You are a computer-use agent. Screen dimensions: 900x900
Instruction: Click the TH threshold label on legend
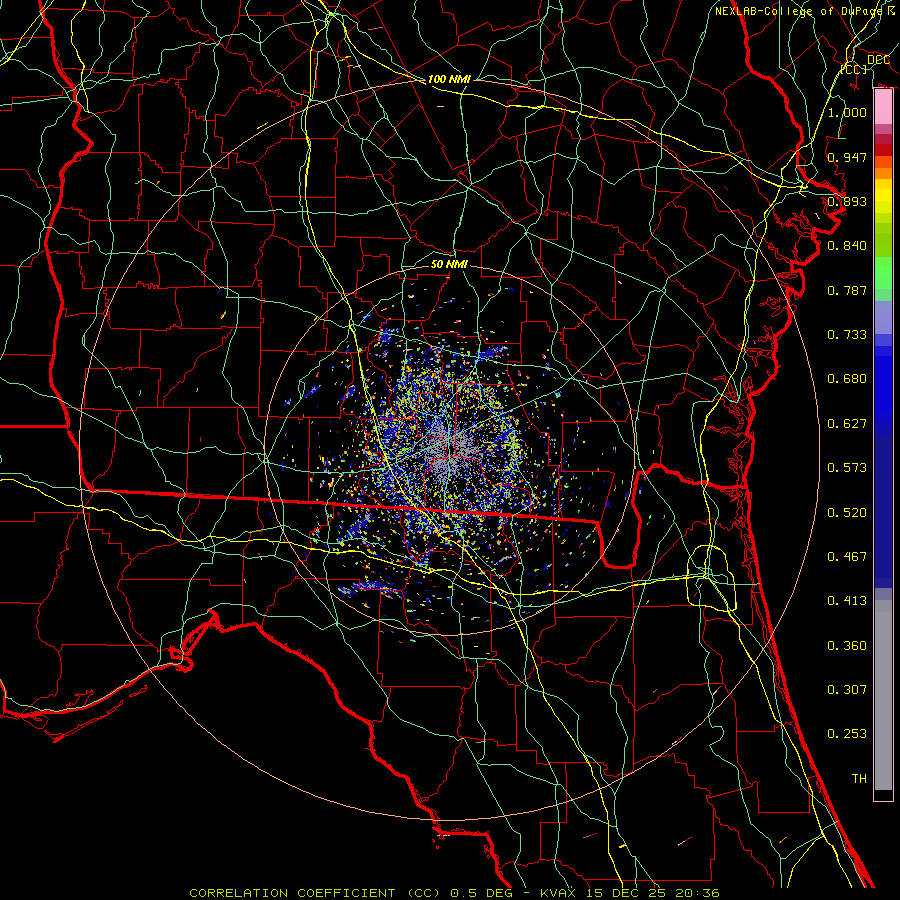tap(859, 779)
